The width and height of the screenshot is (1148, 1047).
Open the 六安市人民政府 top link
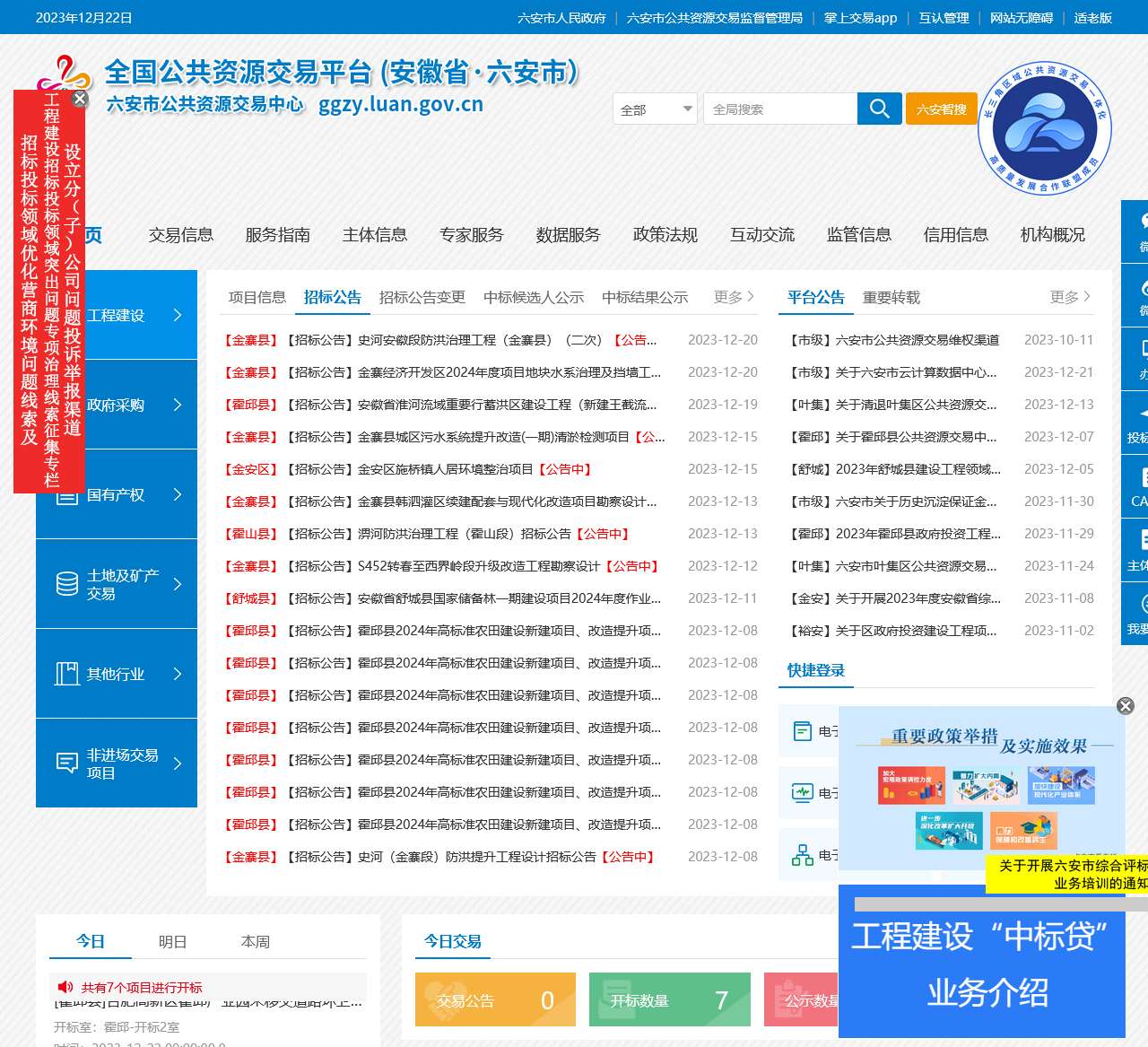561,18
